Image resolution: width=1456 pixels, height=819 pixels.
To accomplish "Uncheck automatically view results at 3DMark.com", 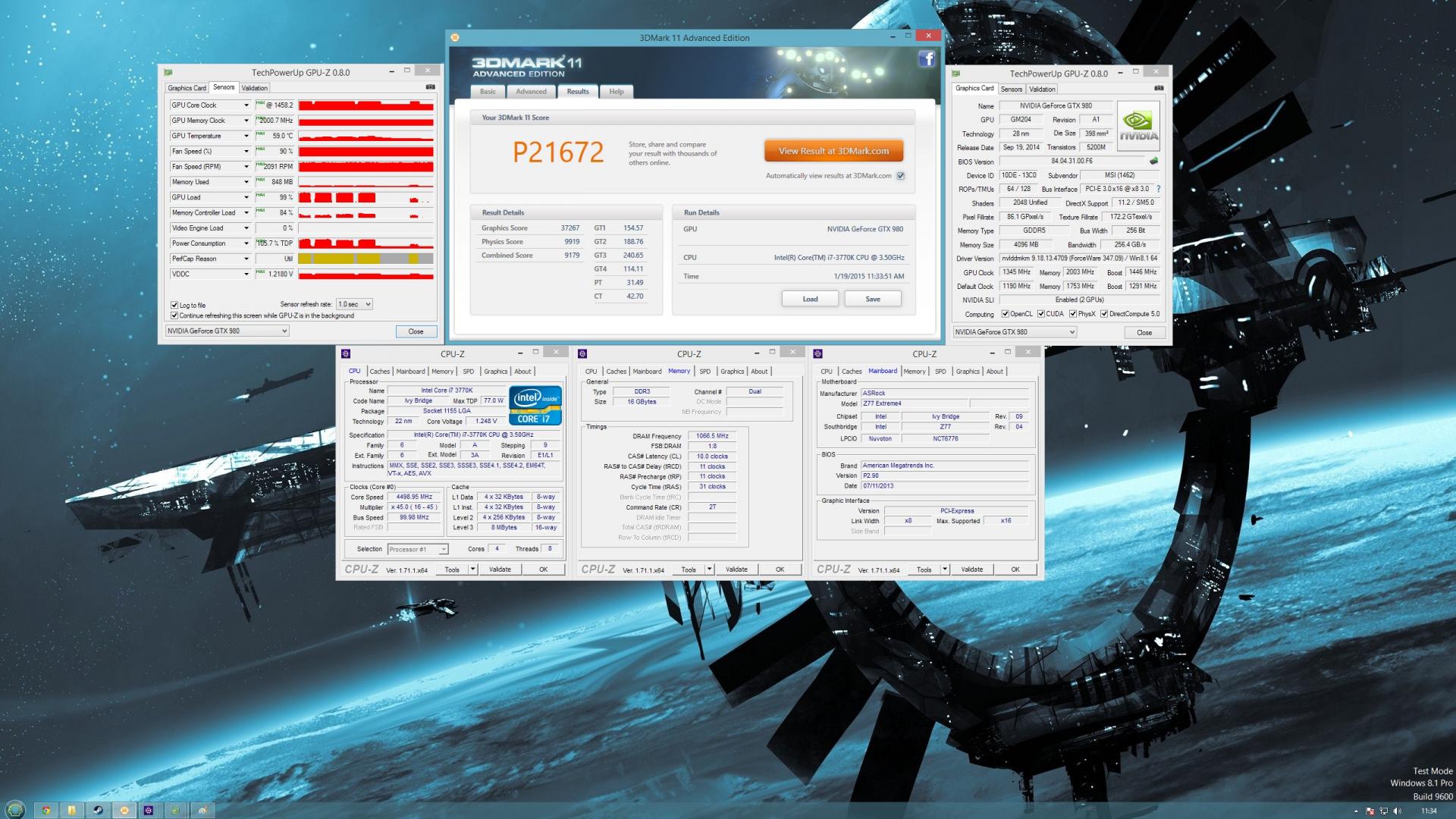I will tap(900, 176).
